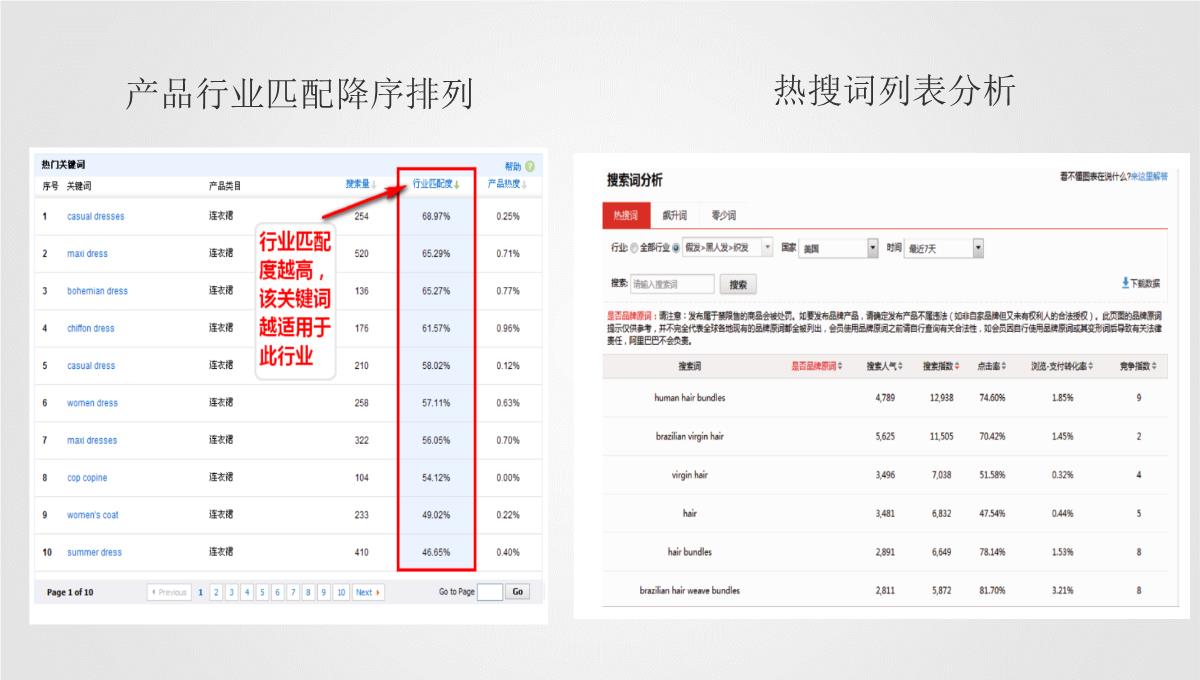Sort by 行业匹配度 green arrow
This screenshot has height=680, width=1200.
point(457,184)
